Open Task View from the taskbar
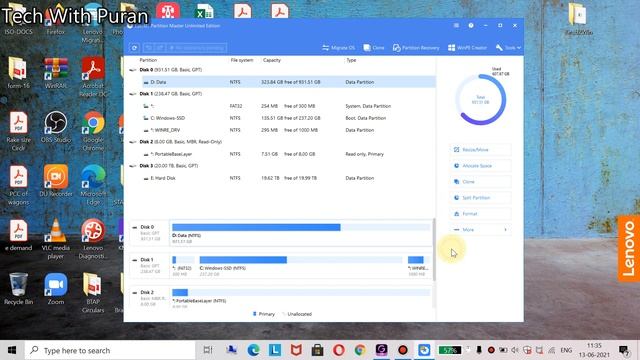 click(208, 350)
